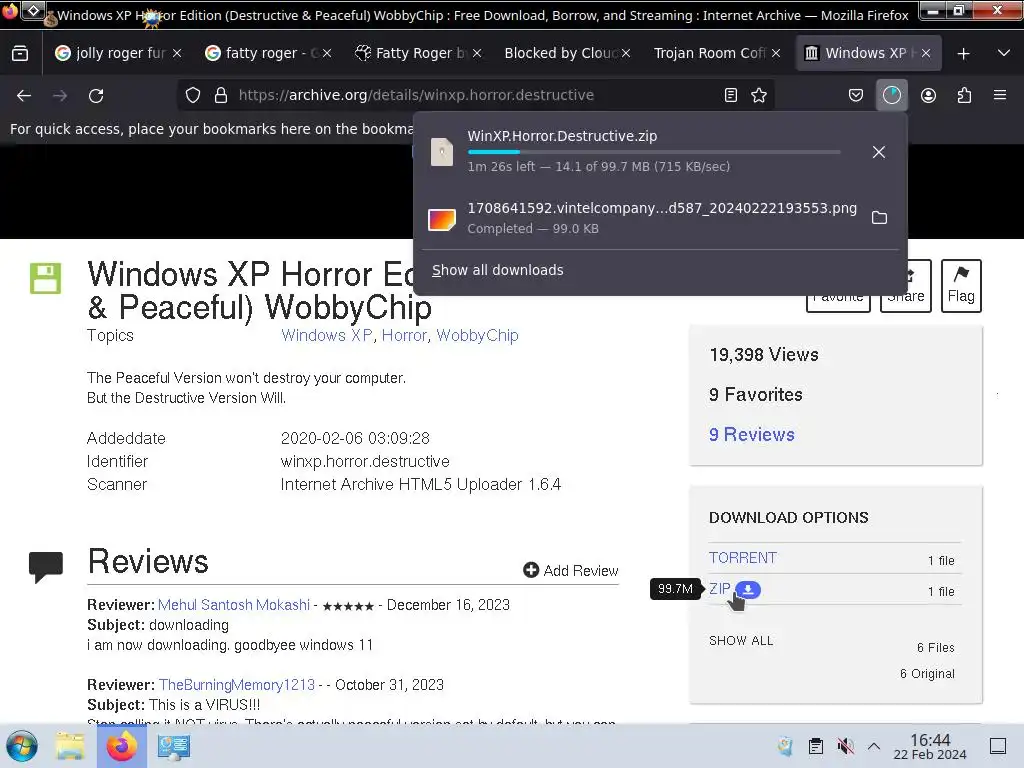Close the jolly roger tab
This screenshot has width=1024, height=768.
(x=177, y=54)
